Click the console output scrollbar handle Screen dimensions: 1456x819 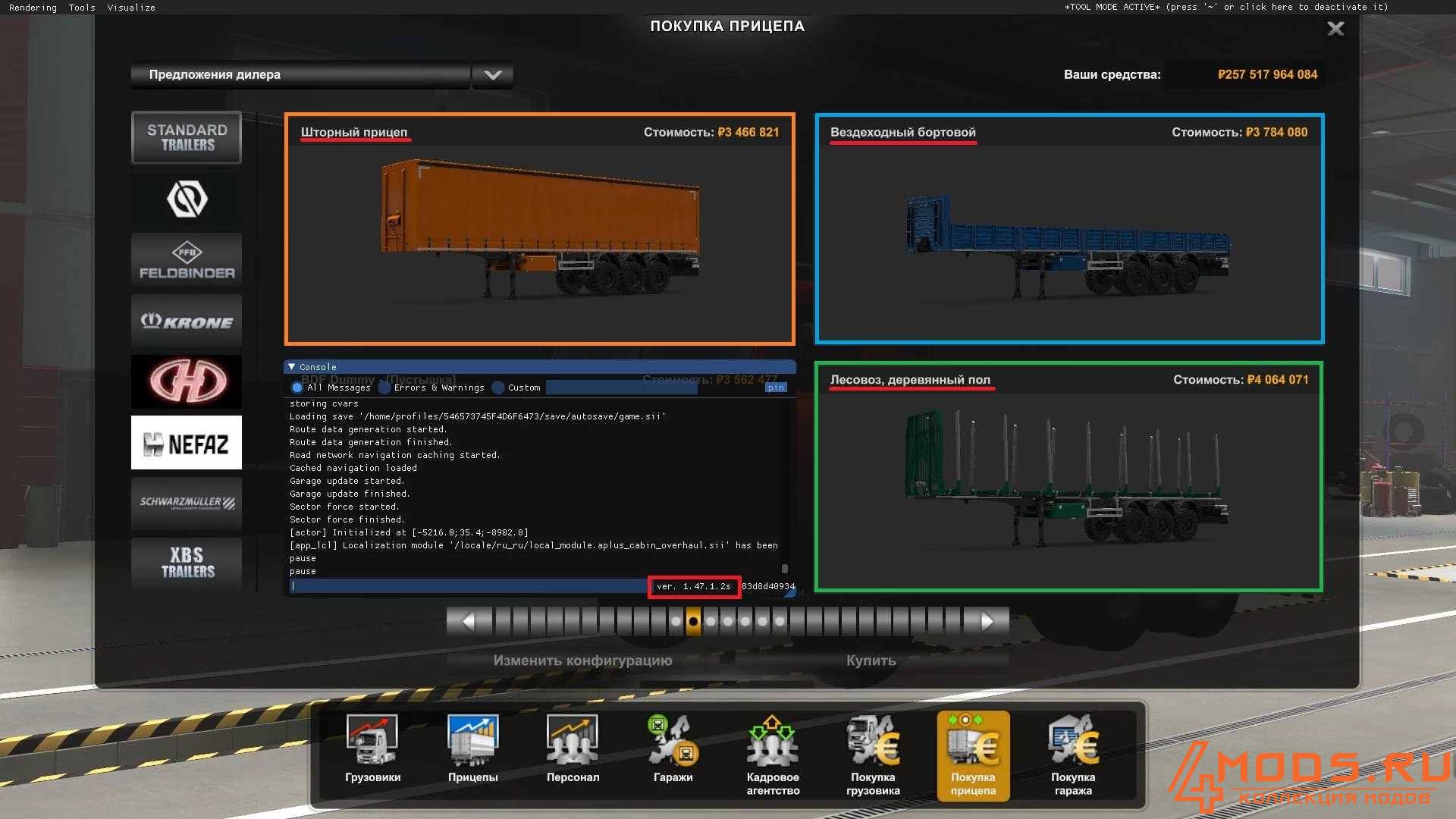pyautogui.click(x=785, y=569)
